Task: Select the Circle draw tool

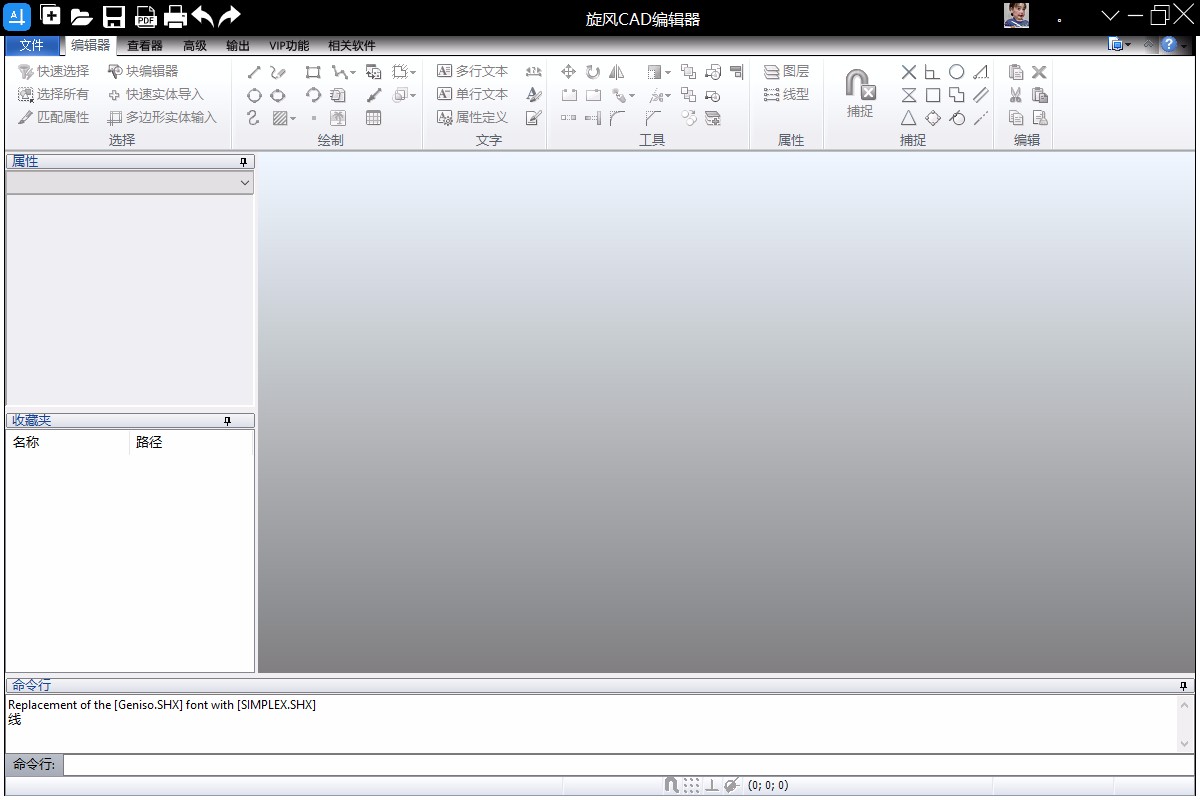Action: coord(254,95)
